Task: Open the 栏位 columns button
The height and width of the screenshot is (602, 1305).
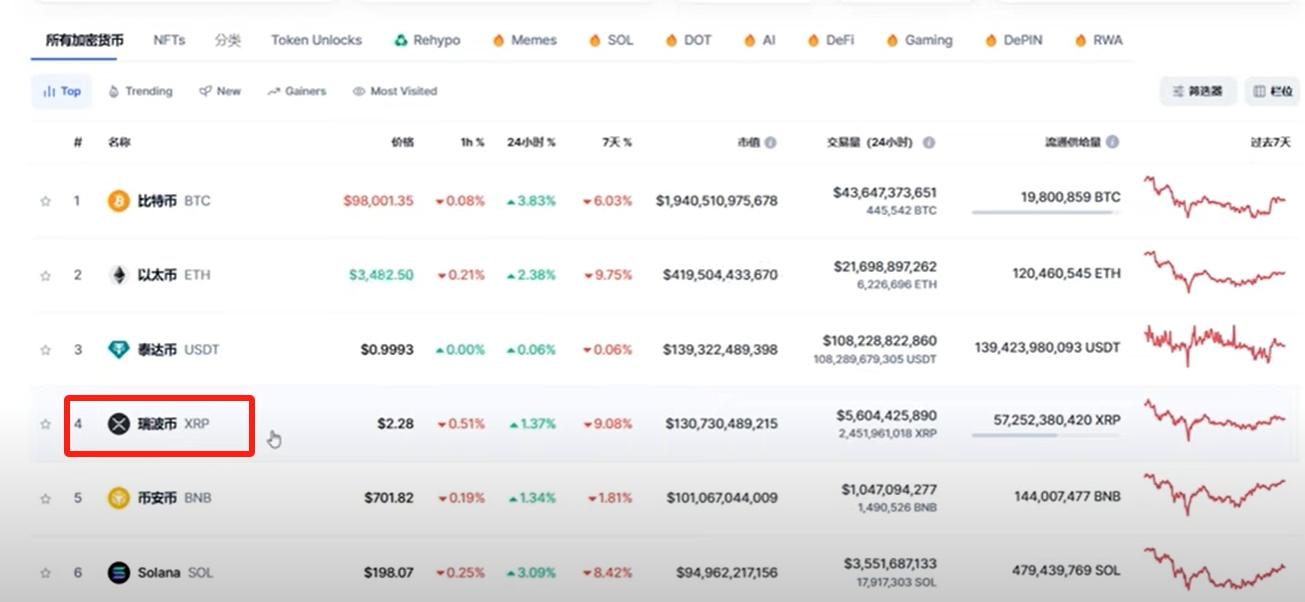Action: coord(1272,91)
